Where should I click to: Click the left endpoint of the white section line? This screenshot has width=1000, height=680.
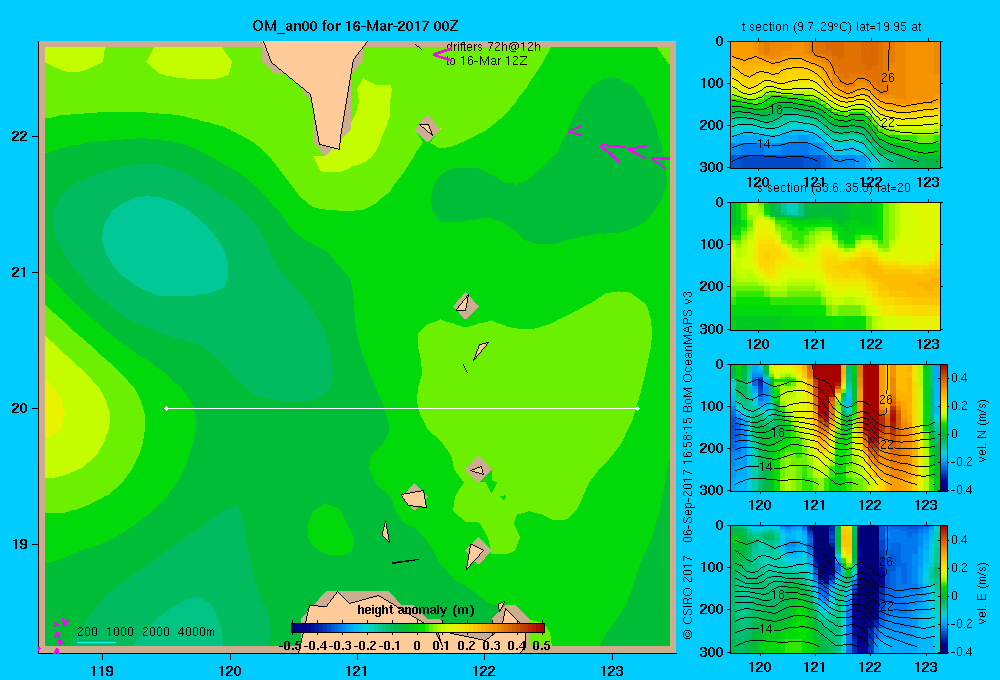pos(166,408)
